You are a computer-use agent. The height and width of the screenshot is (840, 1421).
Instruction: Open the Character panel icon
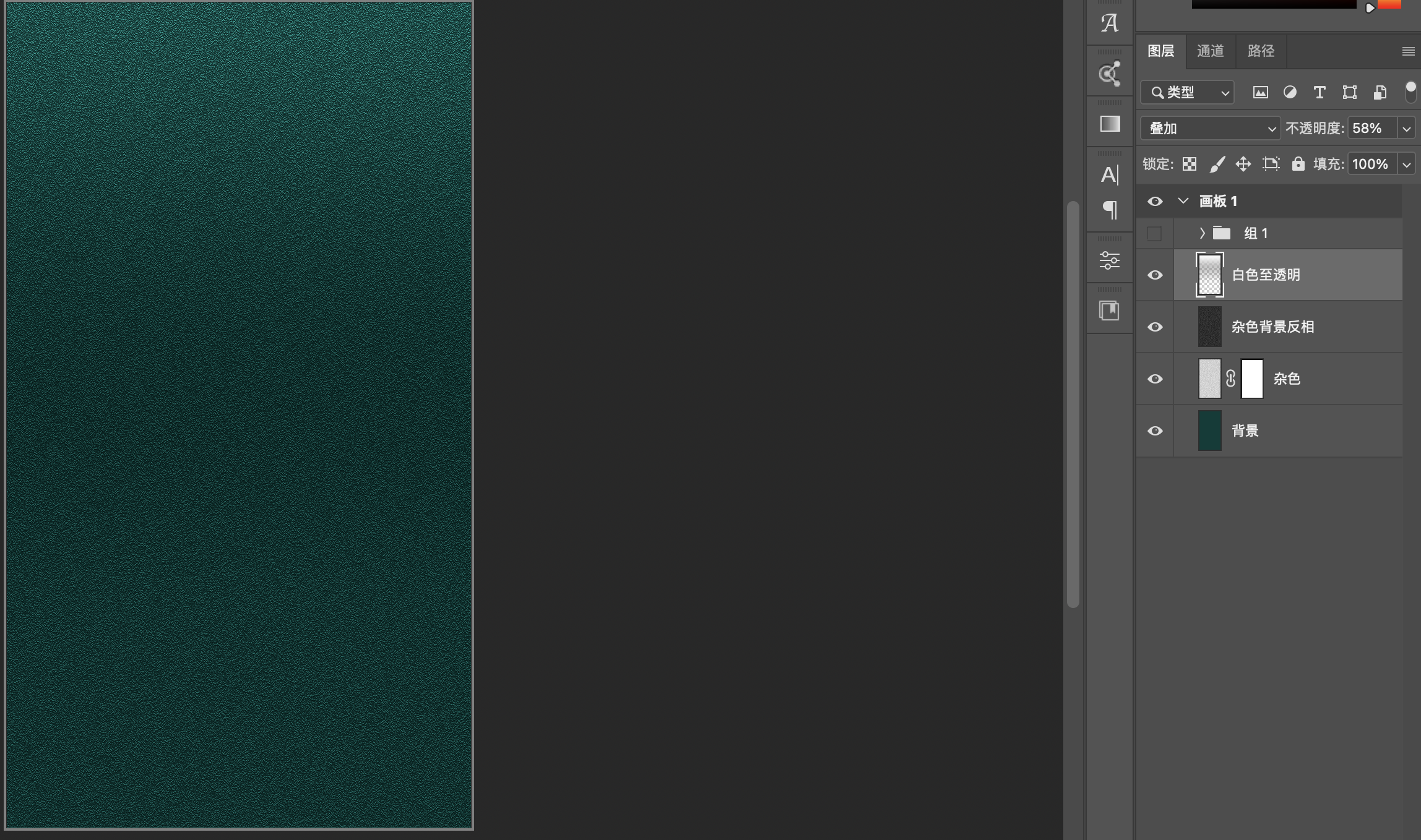pyautogui.click(x=1110, y=175)
